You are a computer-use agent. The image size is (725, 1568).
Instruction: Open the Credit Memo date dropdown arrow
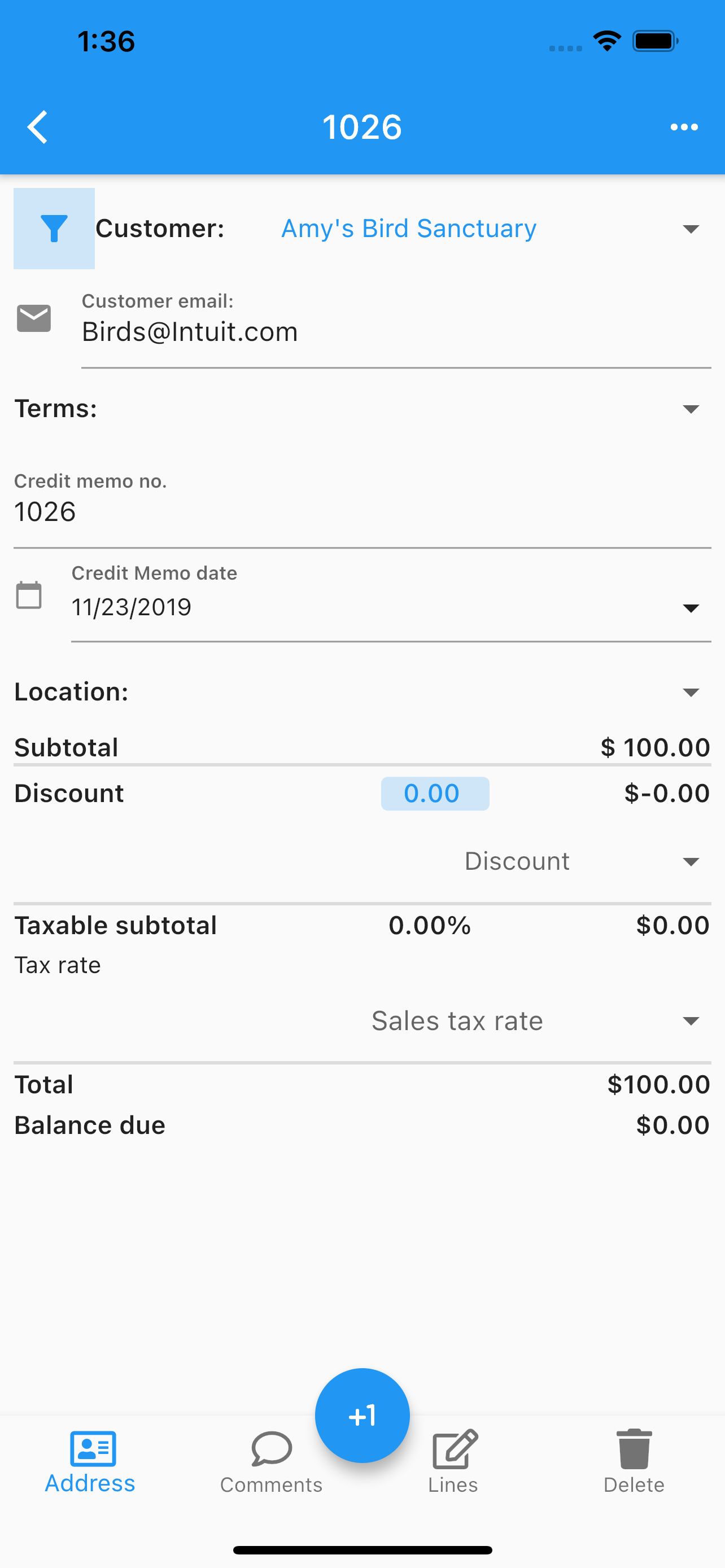pos(691,608)
